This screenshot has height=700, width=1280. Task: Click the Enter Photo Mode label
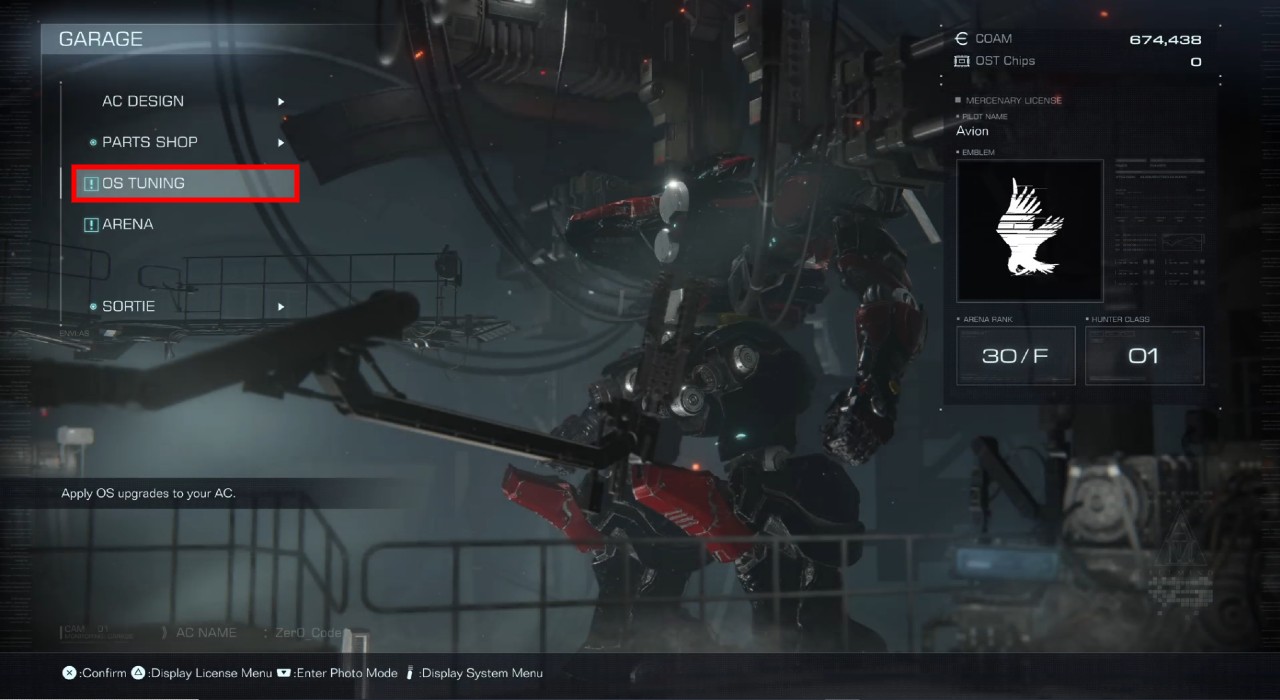(346, 673)
